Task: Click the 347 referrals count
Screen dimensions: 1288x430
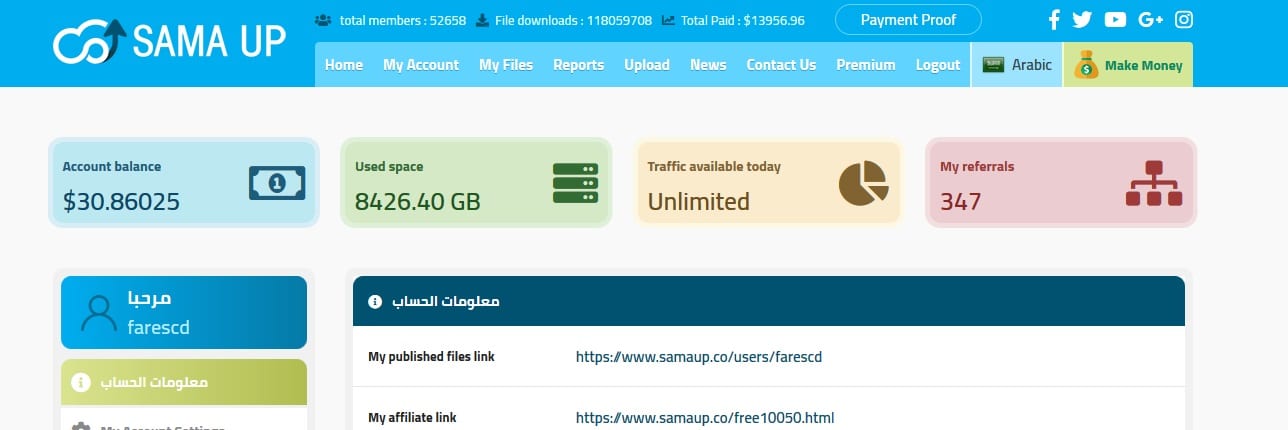Action: click(x=960, y=202)
